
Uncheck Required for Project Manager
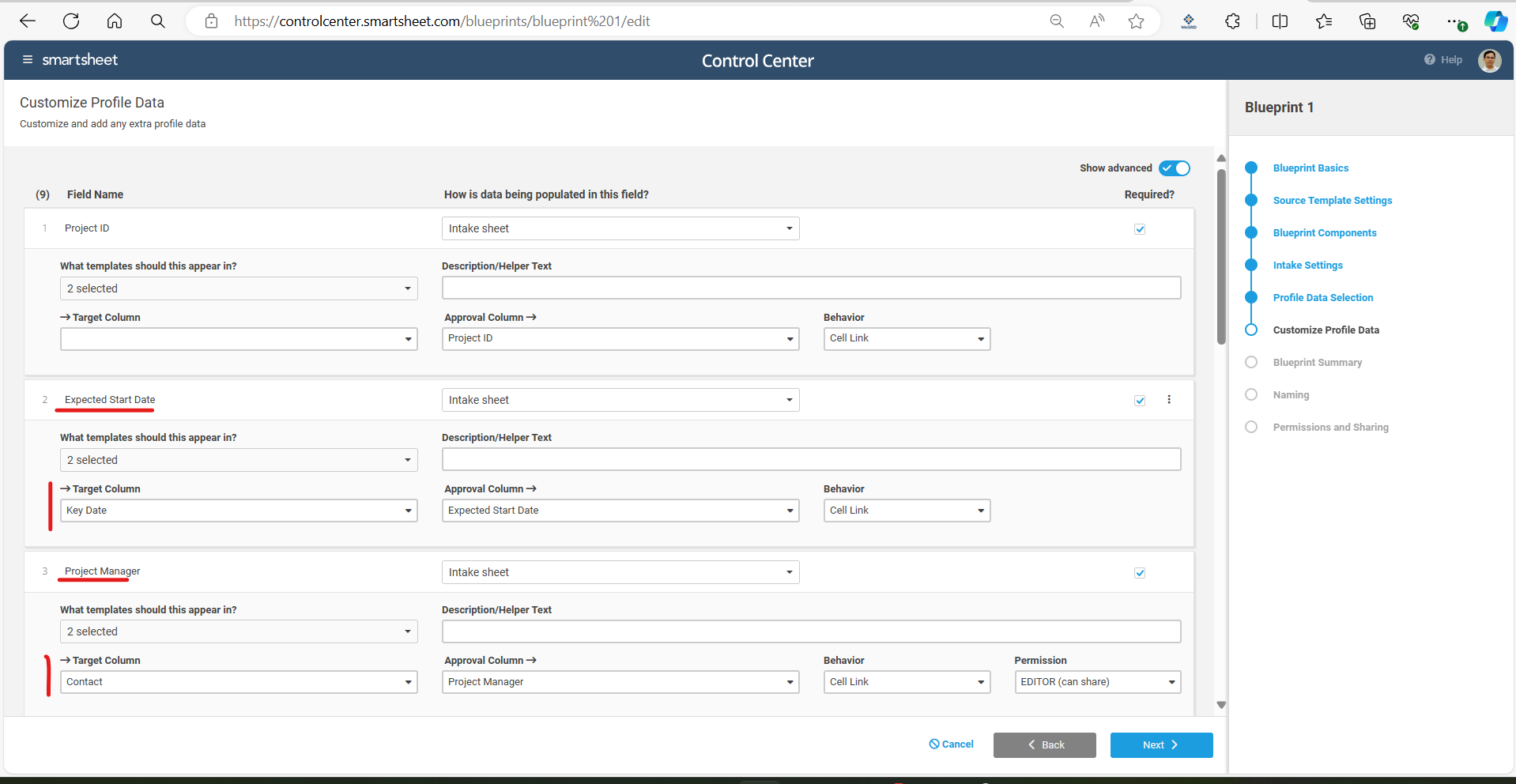[1140, 573]
